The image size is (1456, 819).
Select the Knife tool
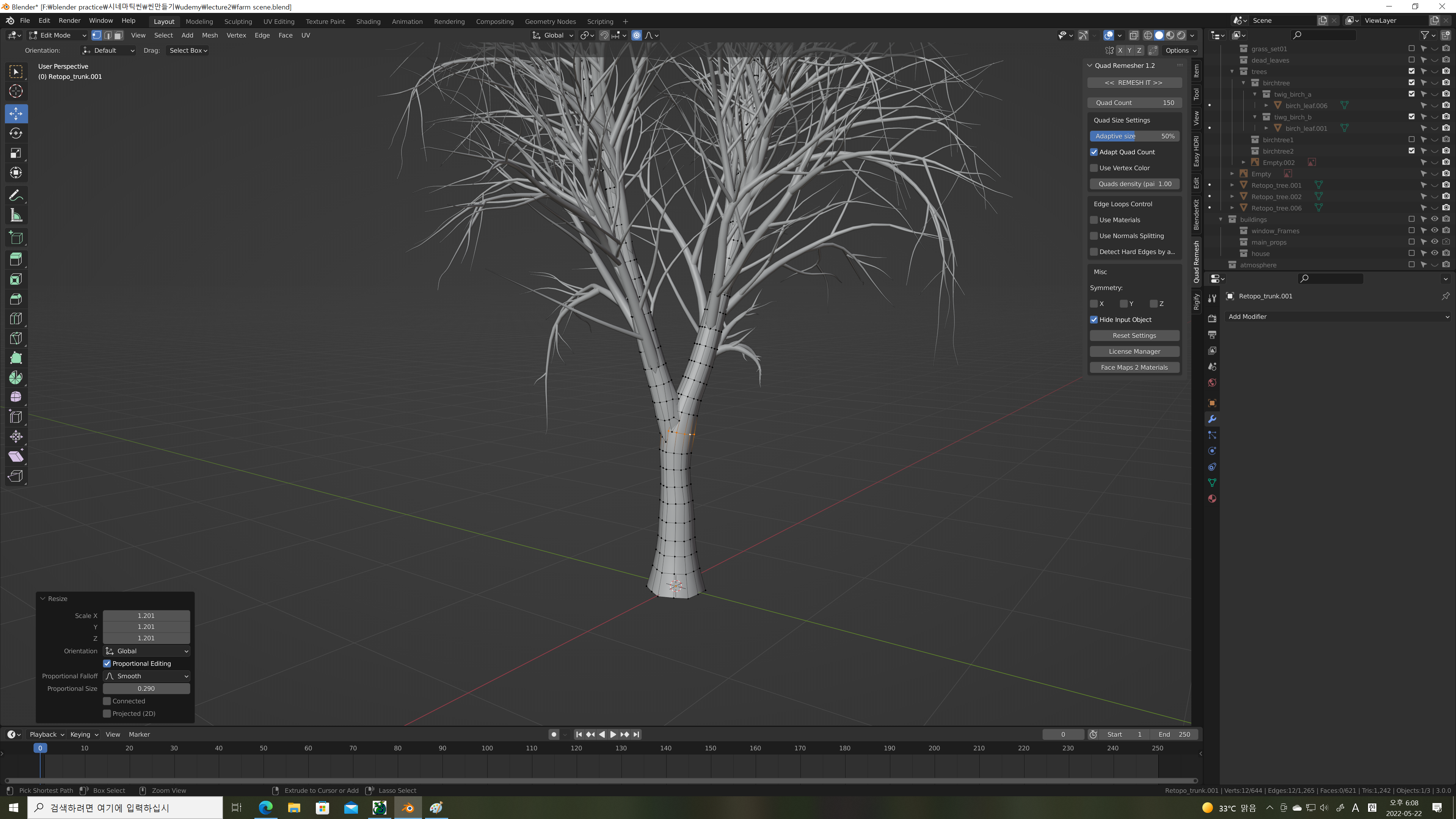(x=16, y=339)
